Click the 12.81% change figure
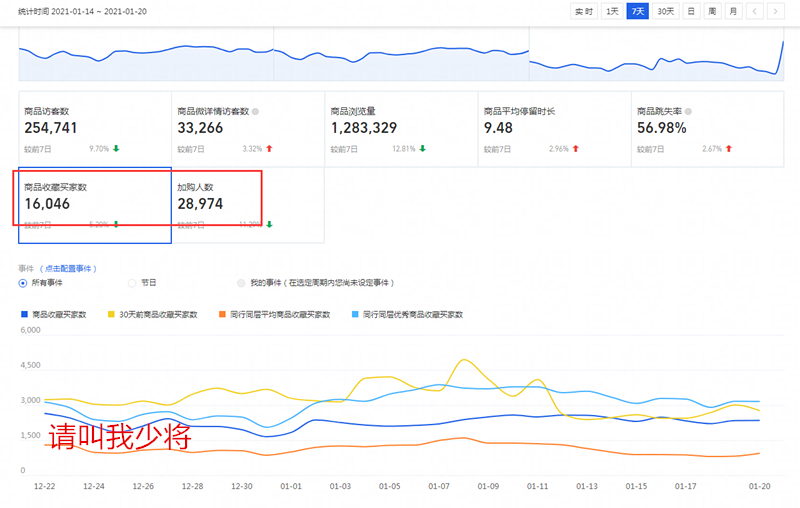The width and height of the screenshot is (800, 508). [x=404, y=149]
